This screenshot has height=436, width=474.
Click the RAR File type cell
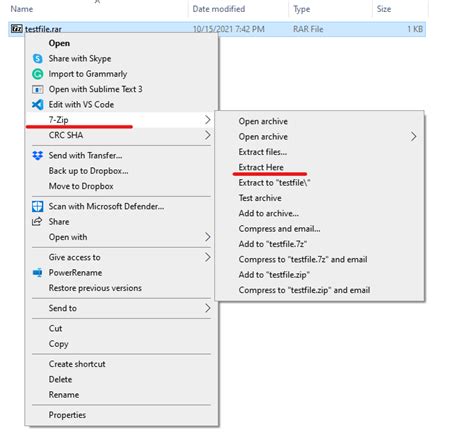tap(308, 29)
